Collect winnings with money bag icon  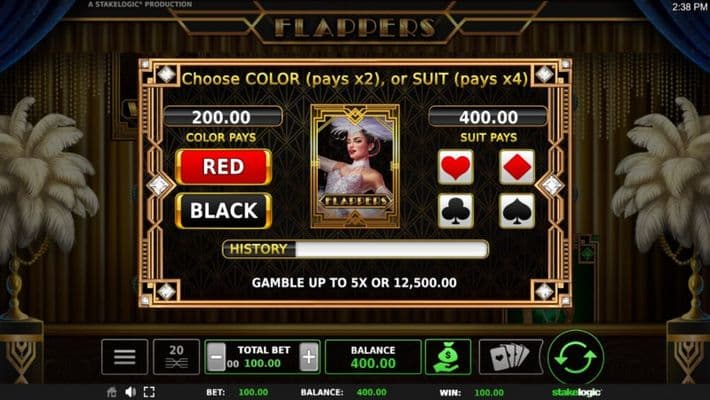[448, 357]
